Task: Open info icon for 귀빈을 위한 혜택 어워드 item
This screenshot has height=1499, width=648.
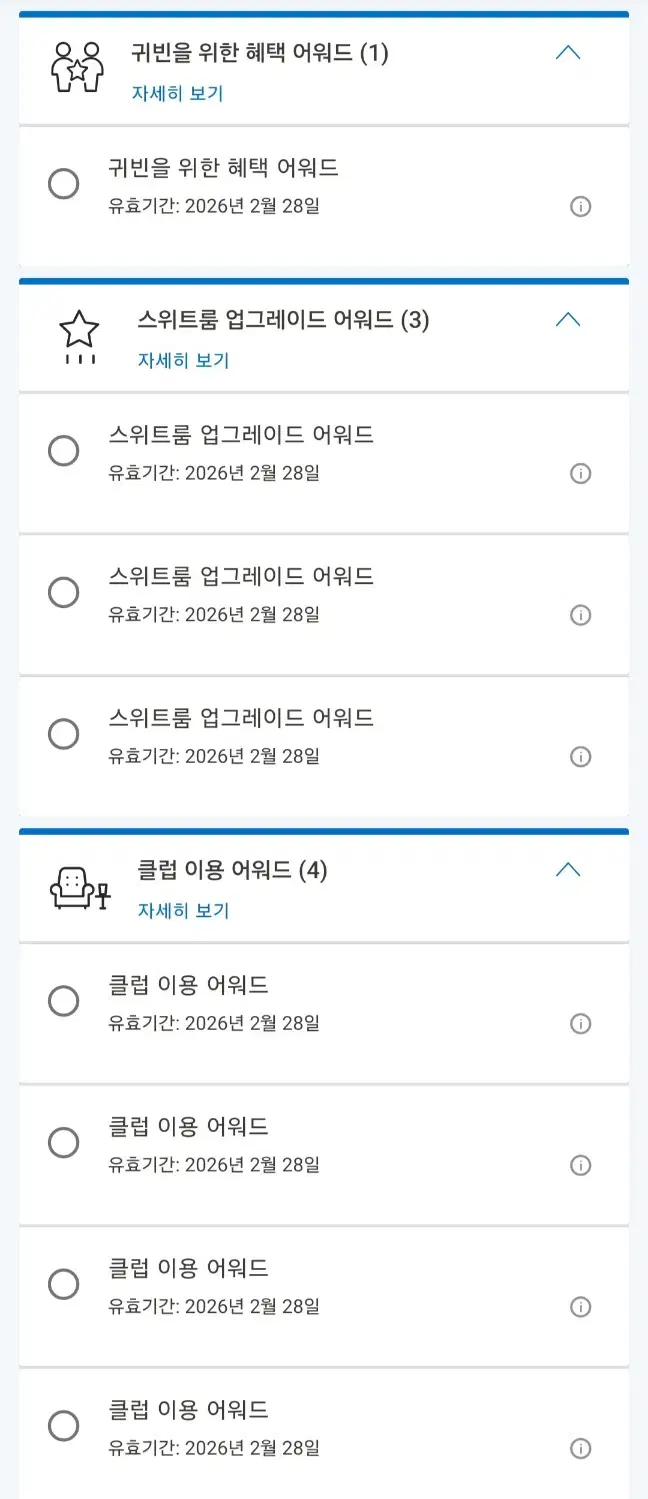Action: click(580, 207)
